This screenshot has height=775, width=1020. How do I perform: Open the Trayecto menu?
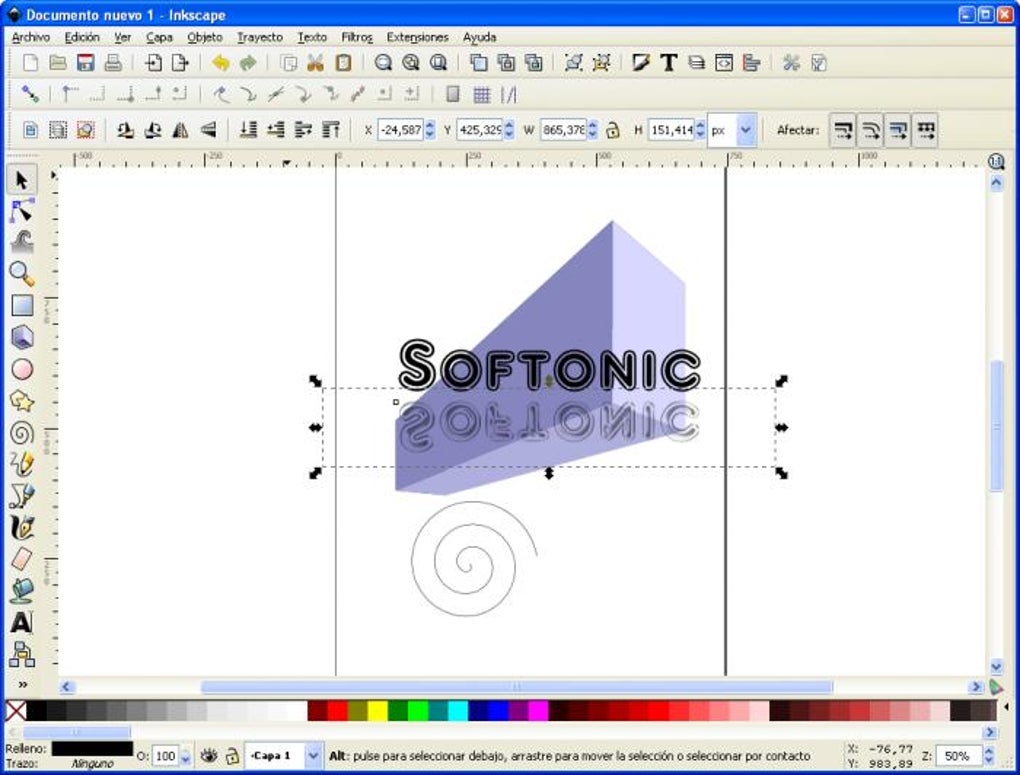(260, 38)
